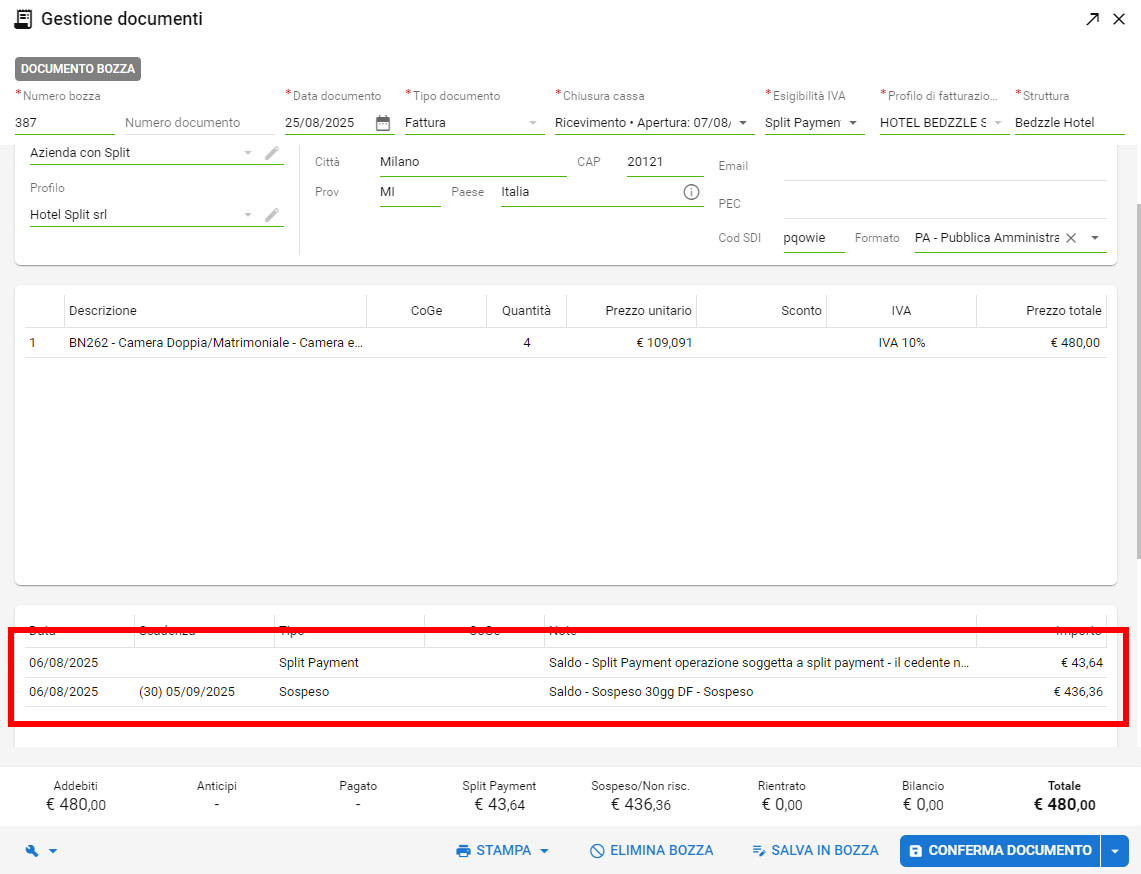Viewport: 1141px width, 874px height.
Task: Open the Esigibilità IVA dropdown
Action: pyautogui.click(x=852, y=123)
